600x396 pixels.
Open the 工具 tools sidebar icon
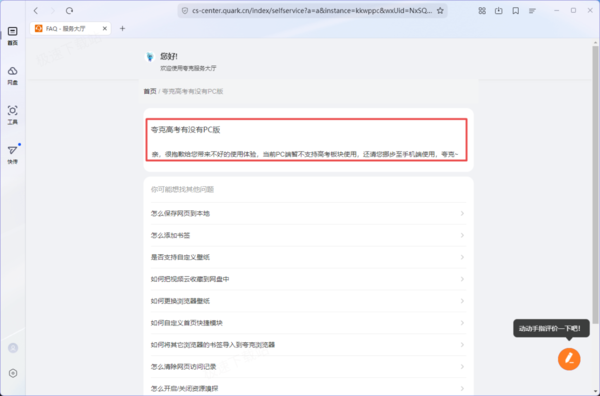tap(13, 115)
